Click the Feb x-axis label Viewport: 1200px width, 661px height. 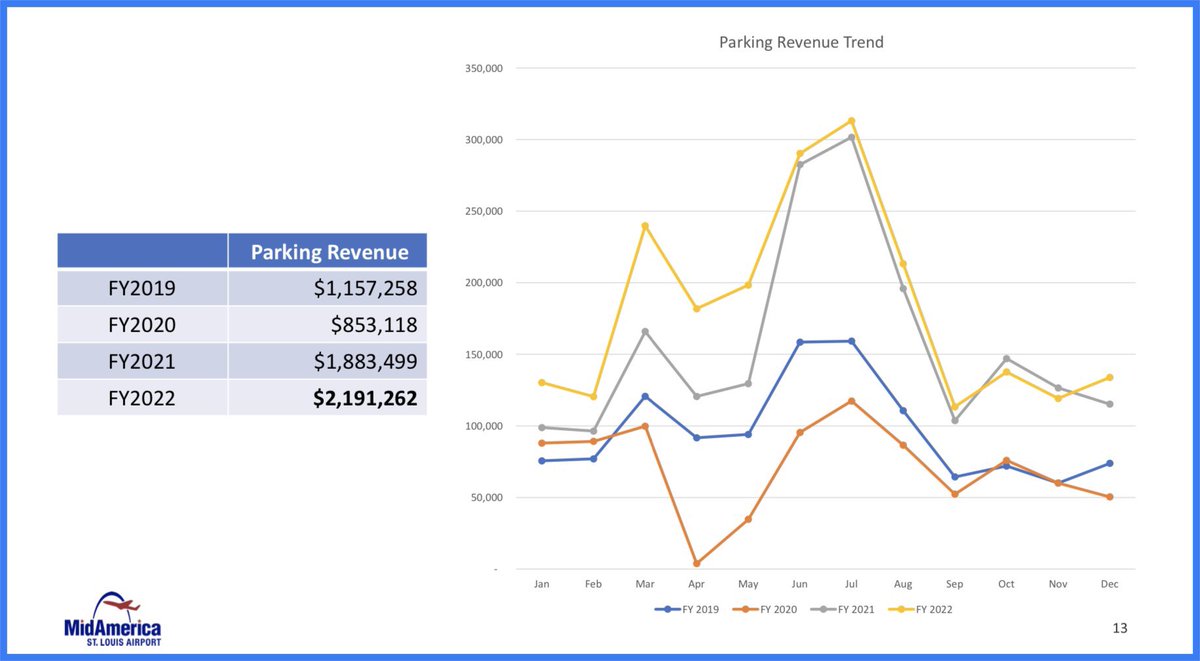pos(593,583)
